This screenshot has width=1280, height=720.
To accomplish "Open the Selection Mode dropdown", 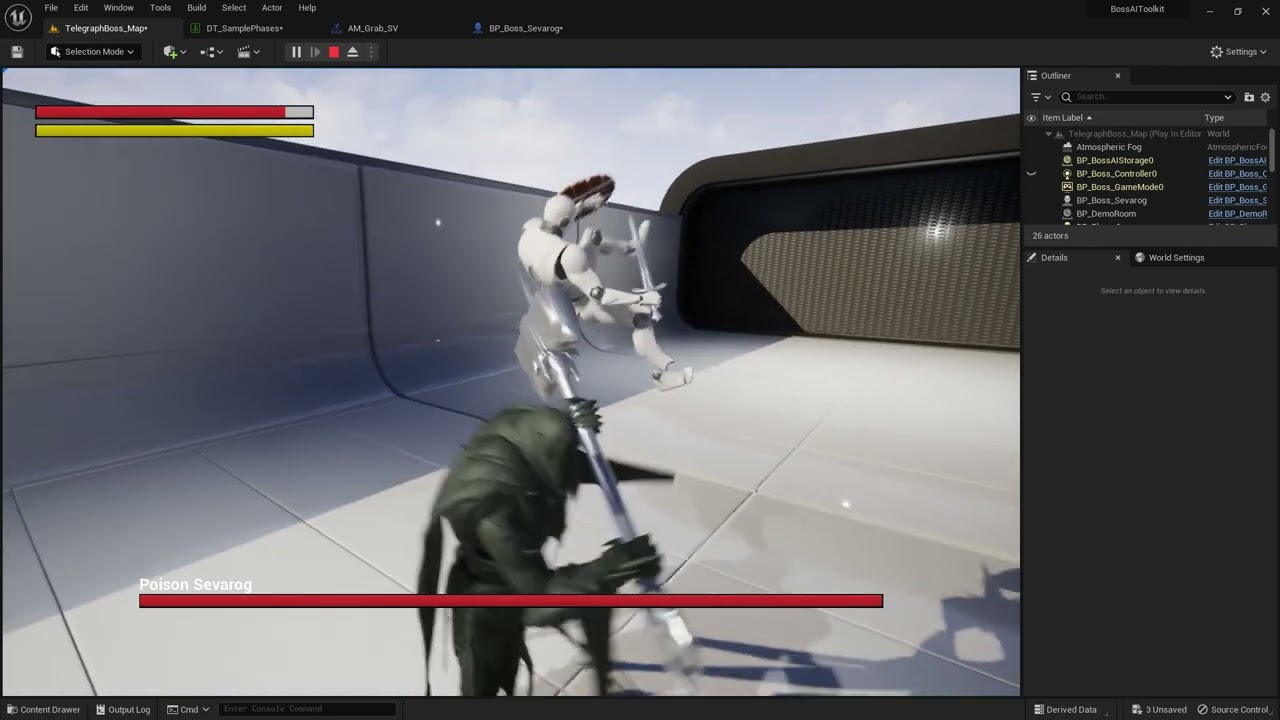I will coord(93,52).
